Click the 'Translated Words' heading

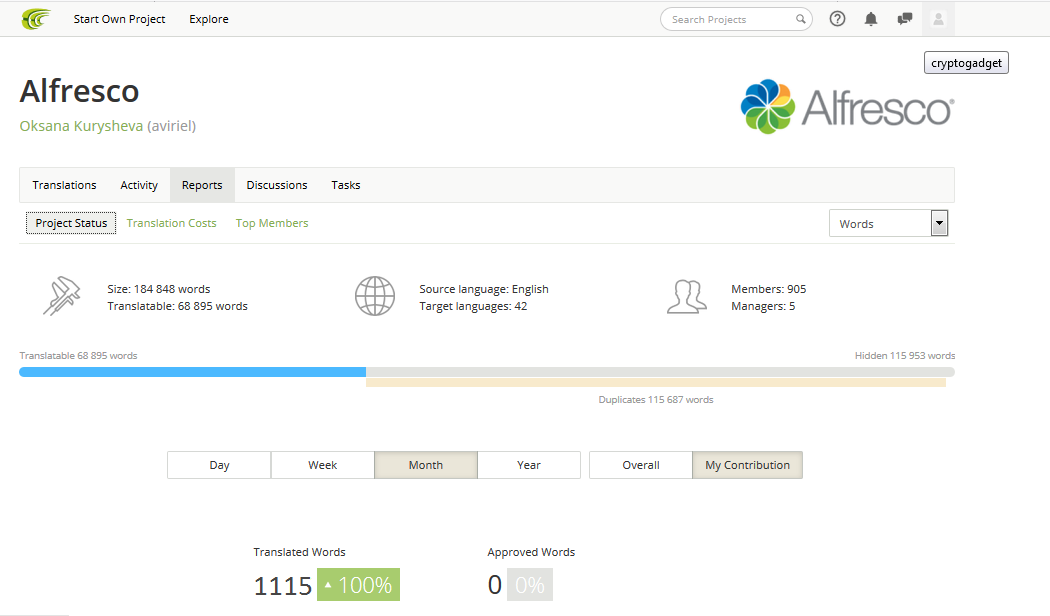coord(299,552)
